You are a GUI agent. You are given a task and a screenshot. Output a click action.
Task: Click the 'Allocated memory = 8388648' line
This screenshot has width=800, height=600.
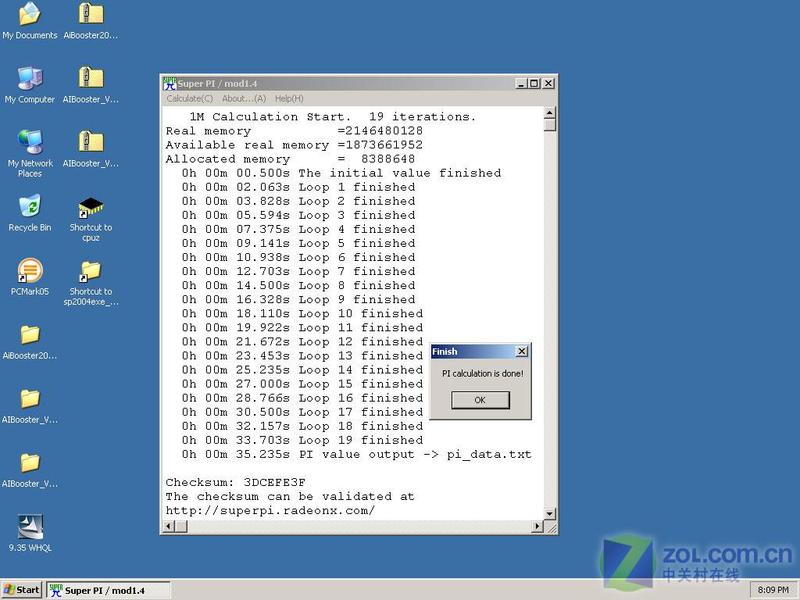[x=290, y=159]
